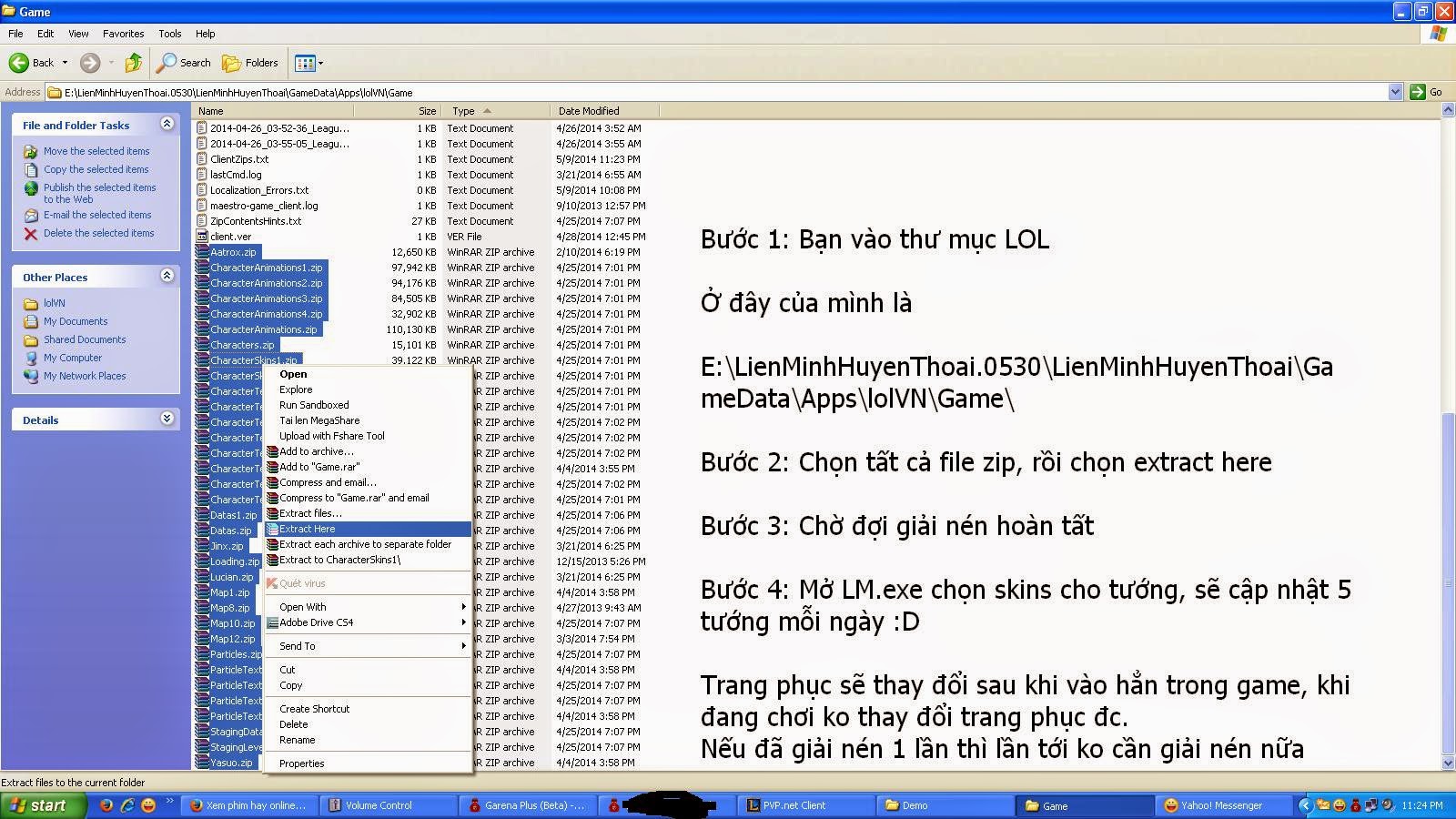Click E-mail the selected items
The width and height of the screenshot is (1456, 819).
97,215
